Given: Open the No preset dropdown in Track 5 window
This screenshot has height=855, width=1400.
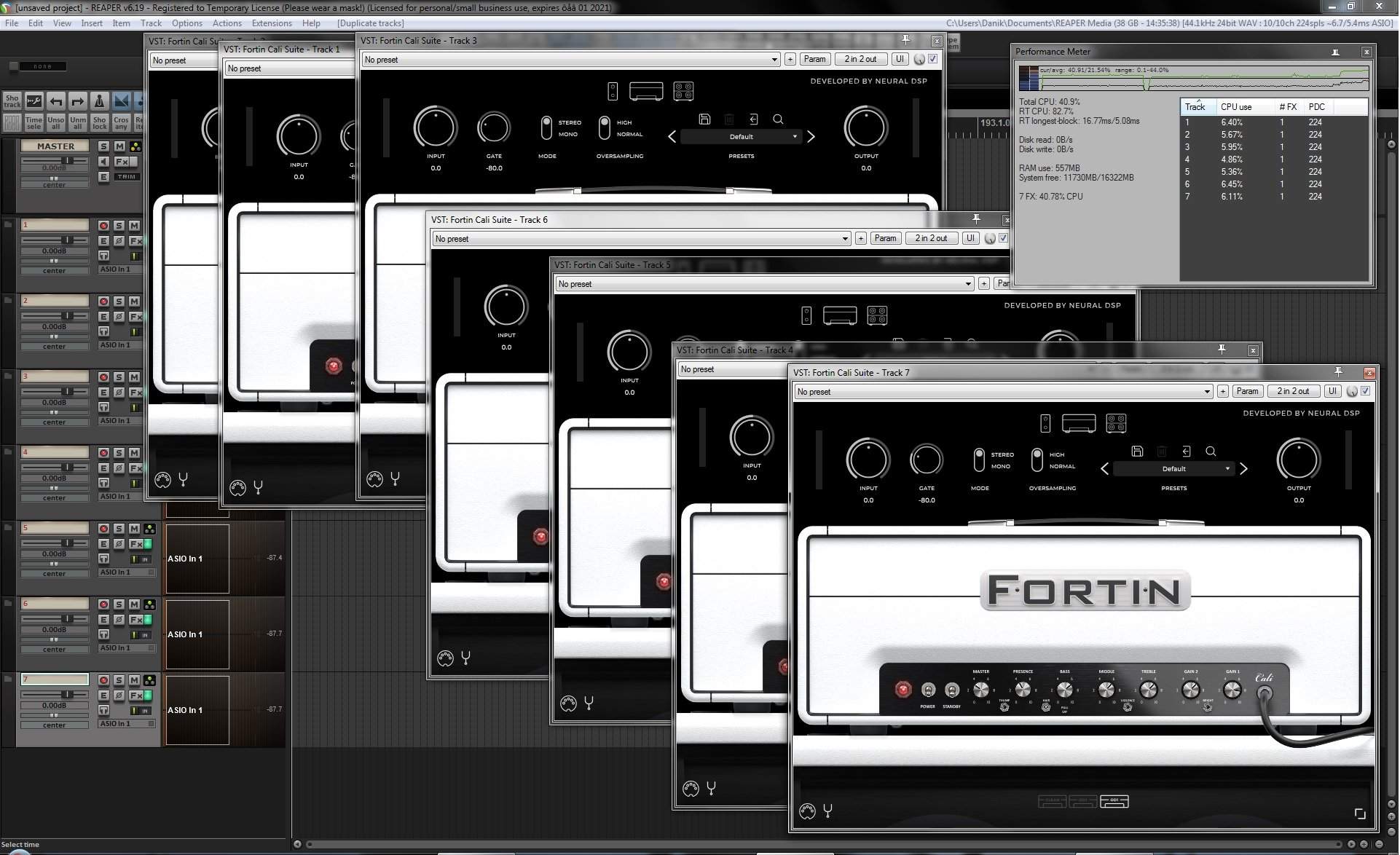Looking at the screenshot, I should tap(764, 284).
